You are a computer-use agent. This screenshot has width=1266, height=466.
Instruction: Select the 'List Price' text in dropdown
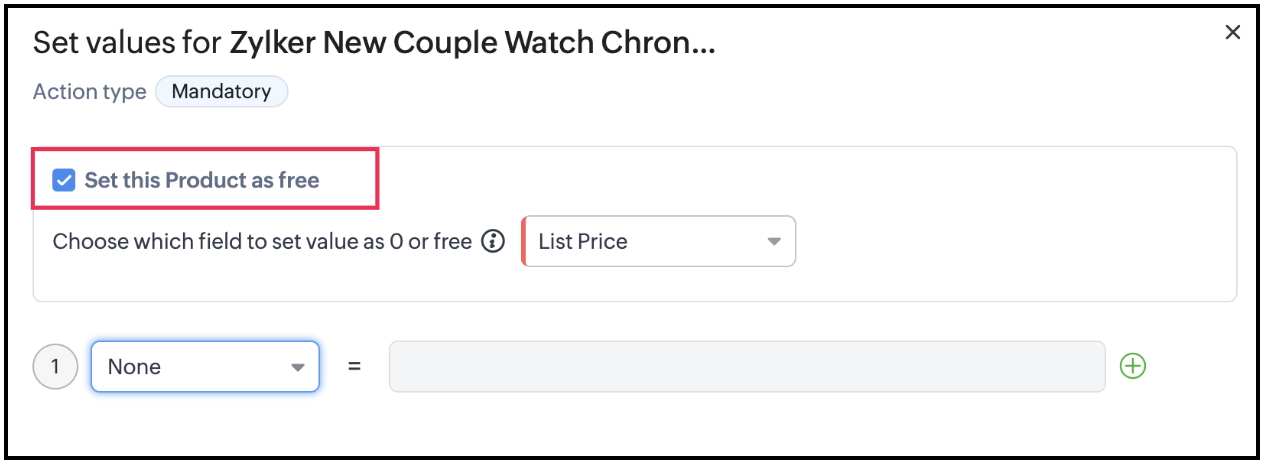coord(583,241)
